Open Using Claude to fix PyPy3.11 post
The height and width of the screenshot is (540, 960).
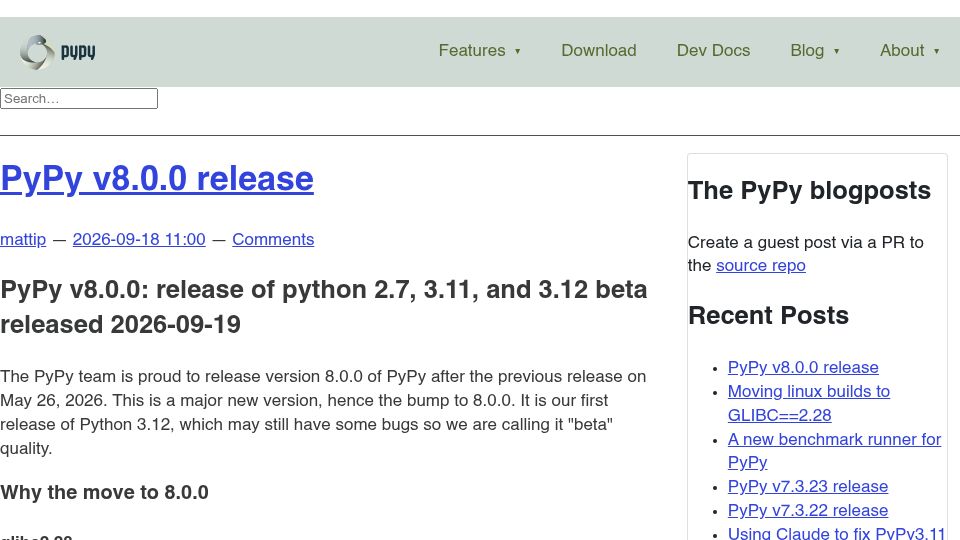(836, 533)
